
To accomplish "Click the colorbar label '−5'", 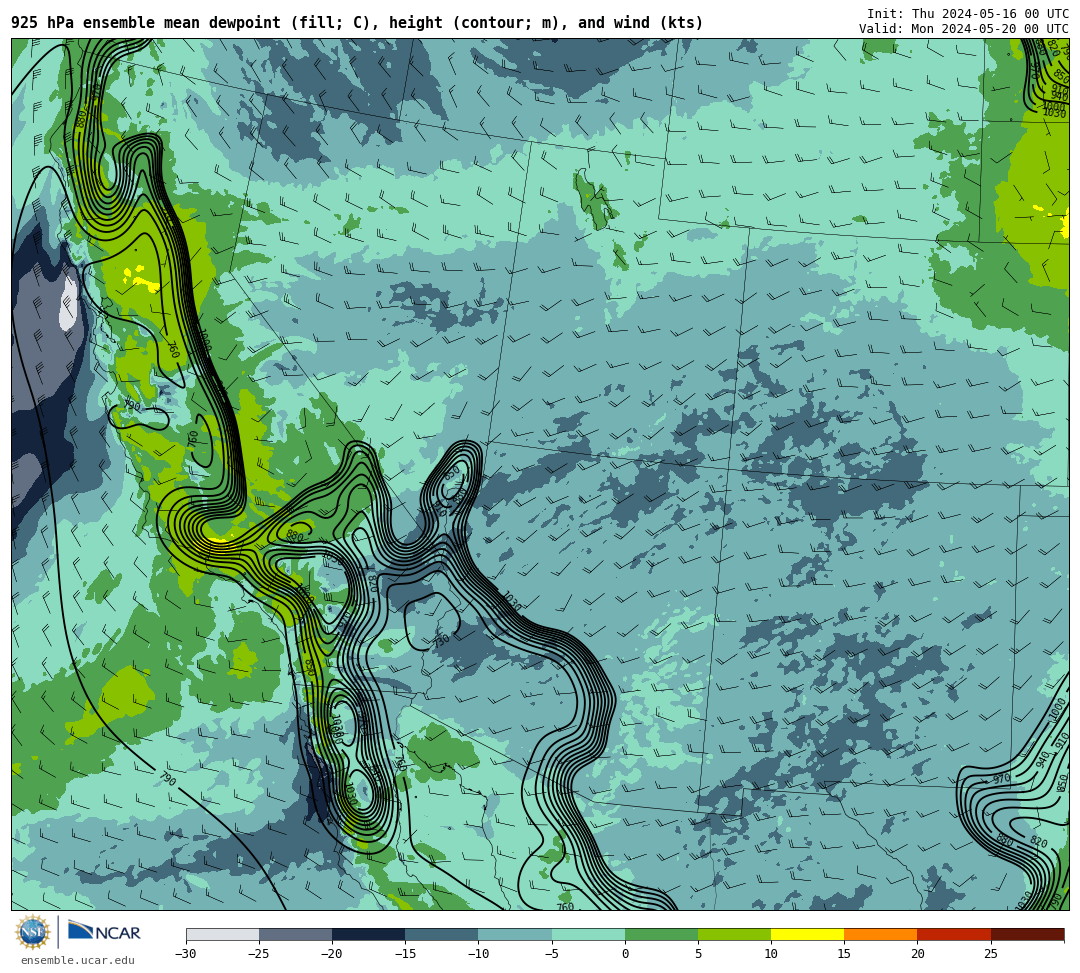I will pos(551,954).
